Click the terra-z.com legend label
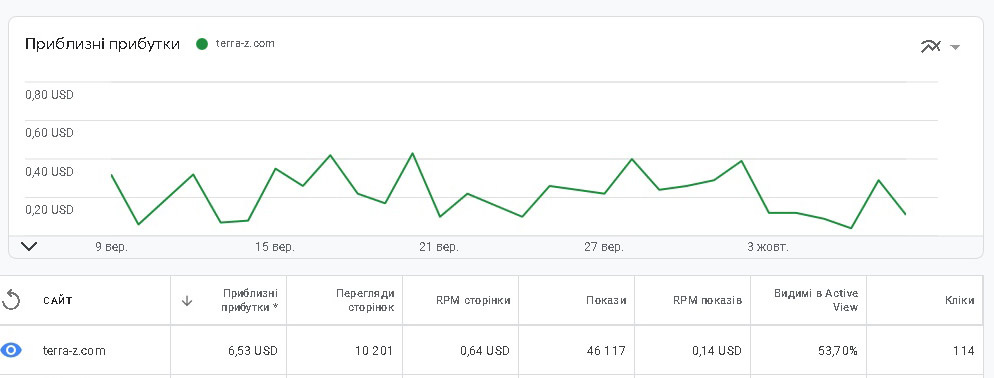Screen dimensions: 994x378 pos(245,44)
